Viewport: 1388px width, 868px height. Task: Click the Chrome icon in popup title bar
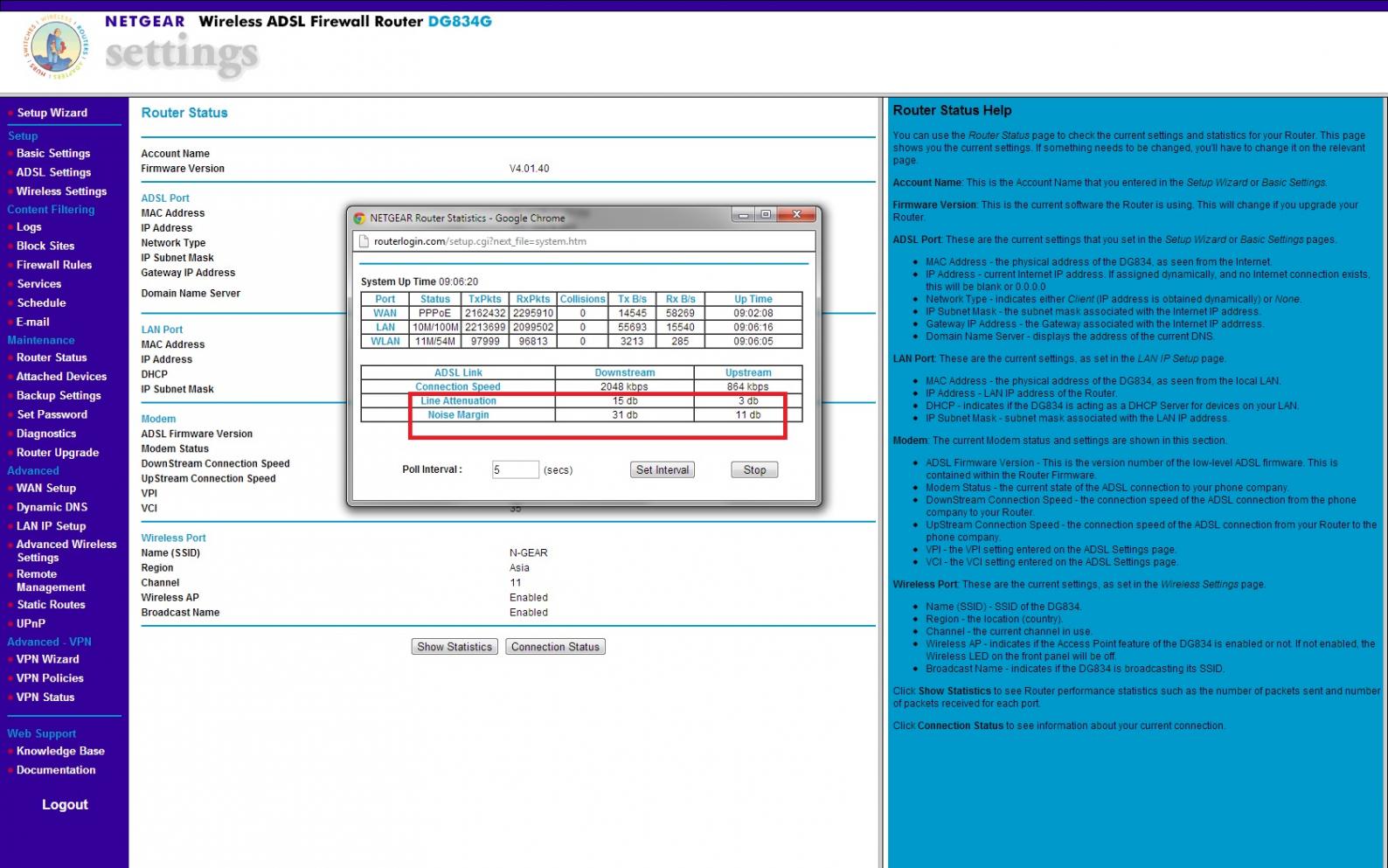[x=359, y=219]
